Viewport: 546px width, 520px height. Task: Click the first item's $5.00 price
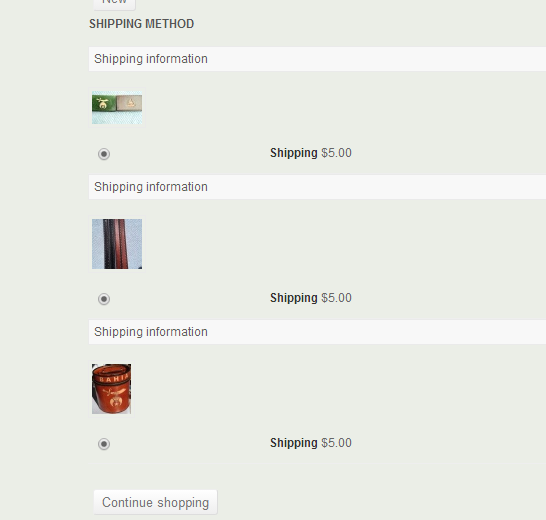click(x=336, y=153)
